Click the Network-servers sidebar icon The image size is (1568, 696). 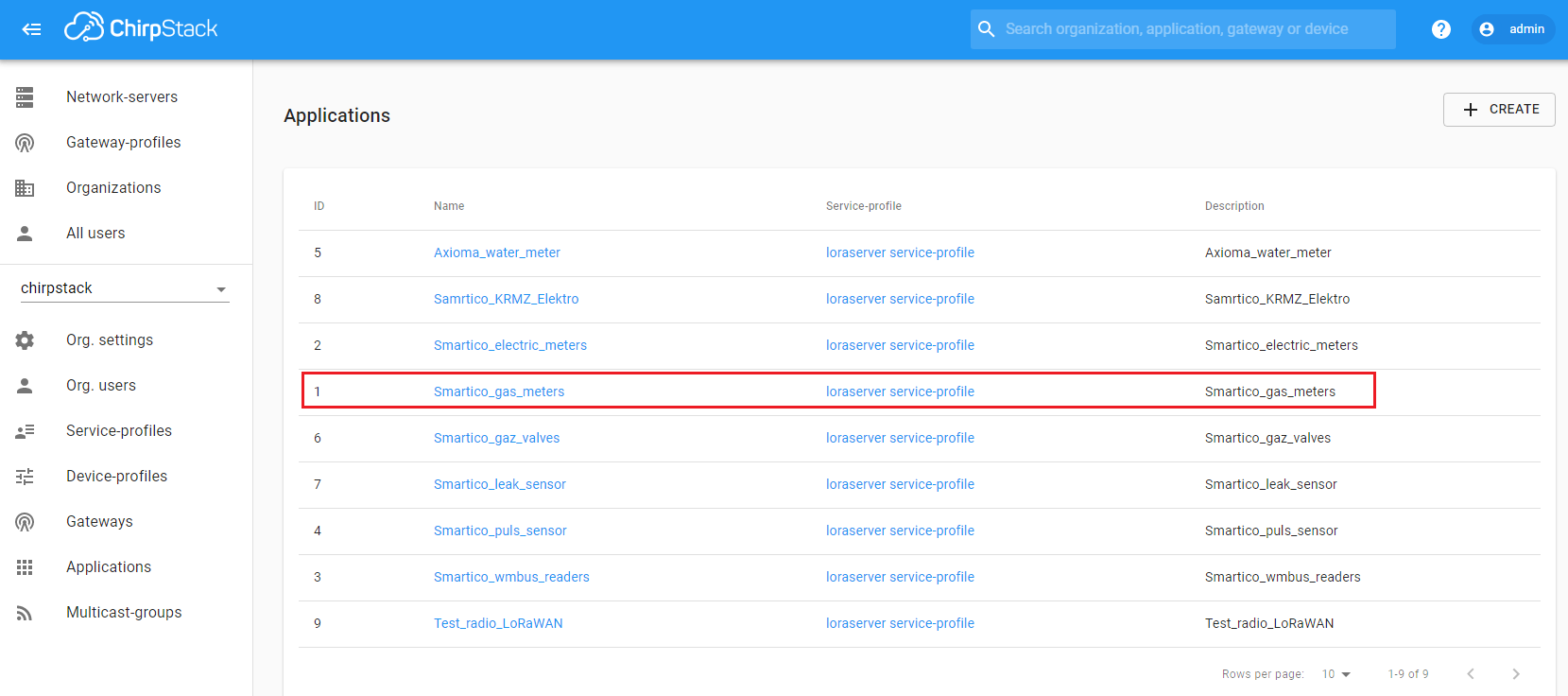pos(25,96)
